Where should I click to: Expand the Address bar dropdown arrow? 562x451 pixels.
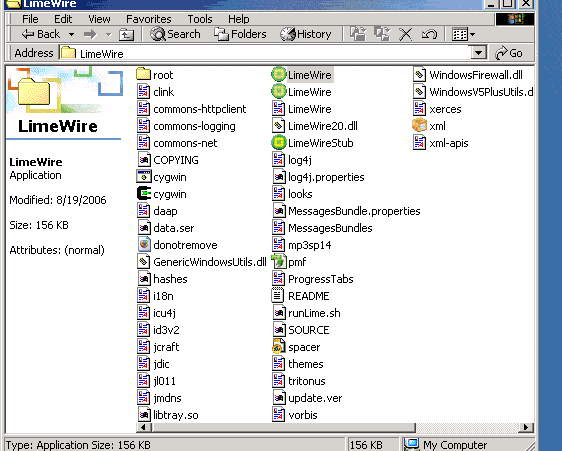478,53
